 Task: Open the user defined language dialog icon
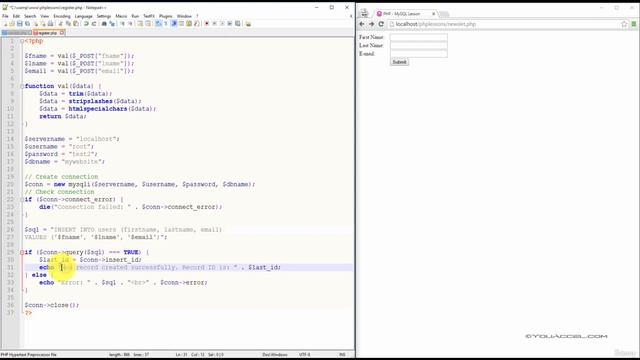(181, 24)
